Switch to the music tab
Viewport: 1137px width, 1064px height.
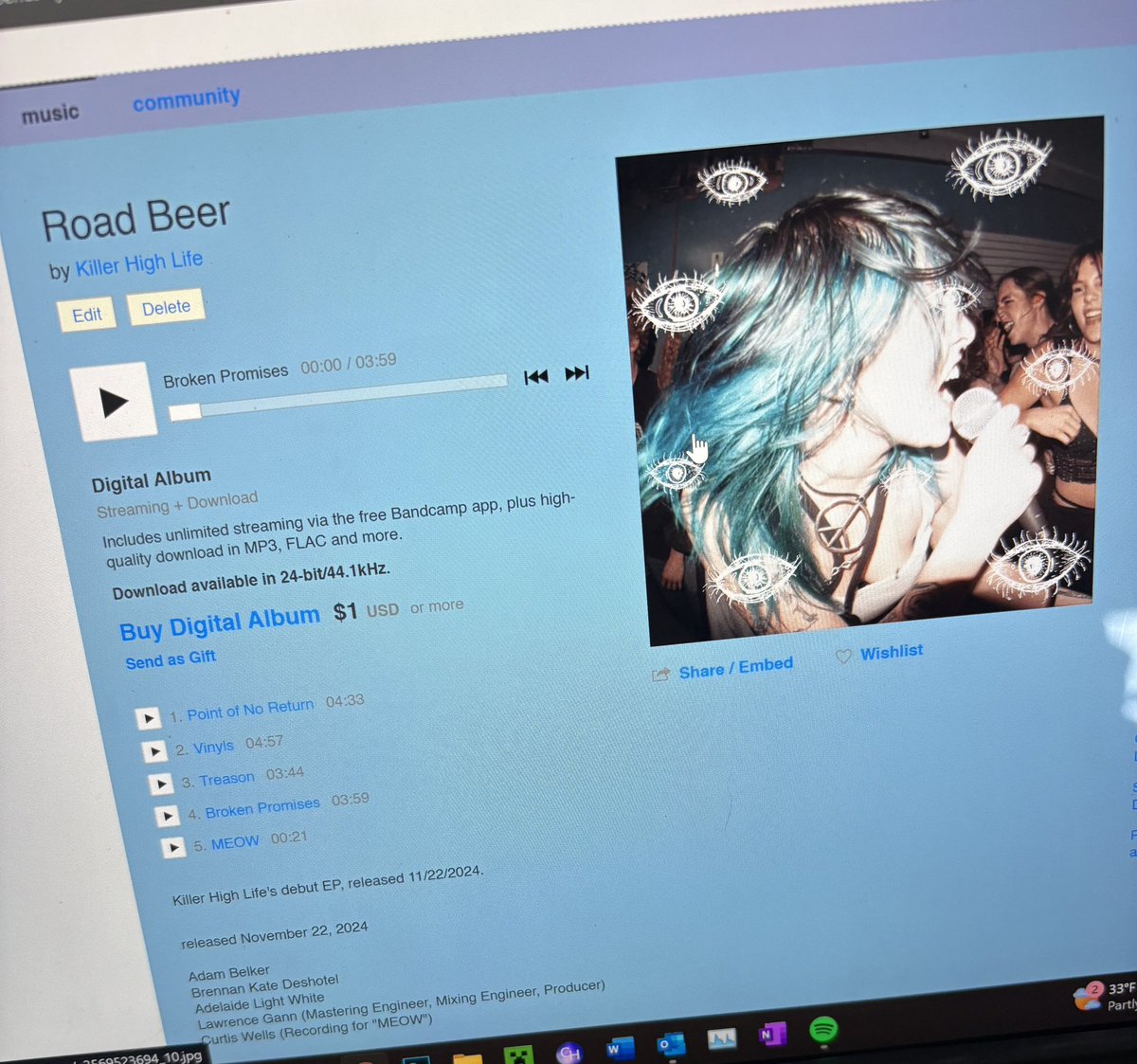50,115
